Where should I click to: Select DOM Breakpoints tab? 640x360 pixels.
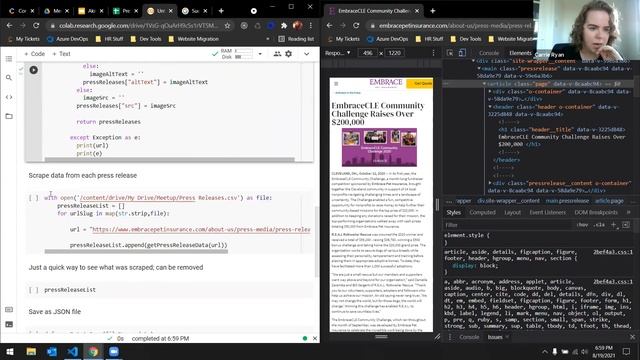coord(596,212)
